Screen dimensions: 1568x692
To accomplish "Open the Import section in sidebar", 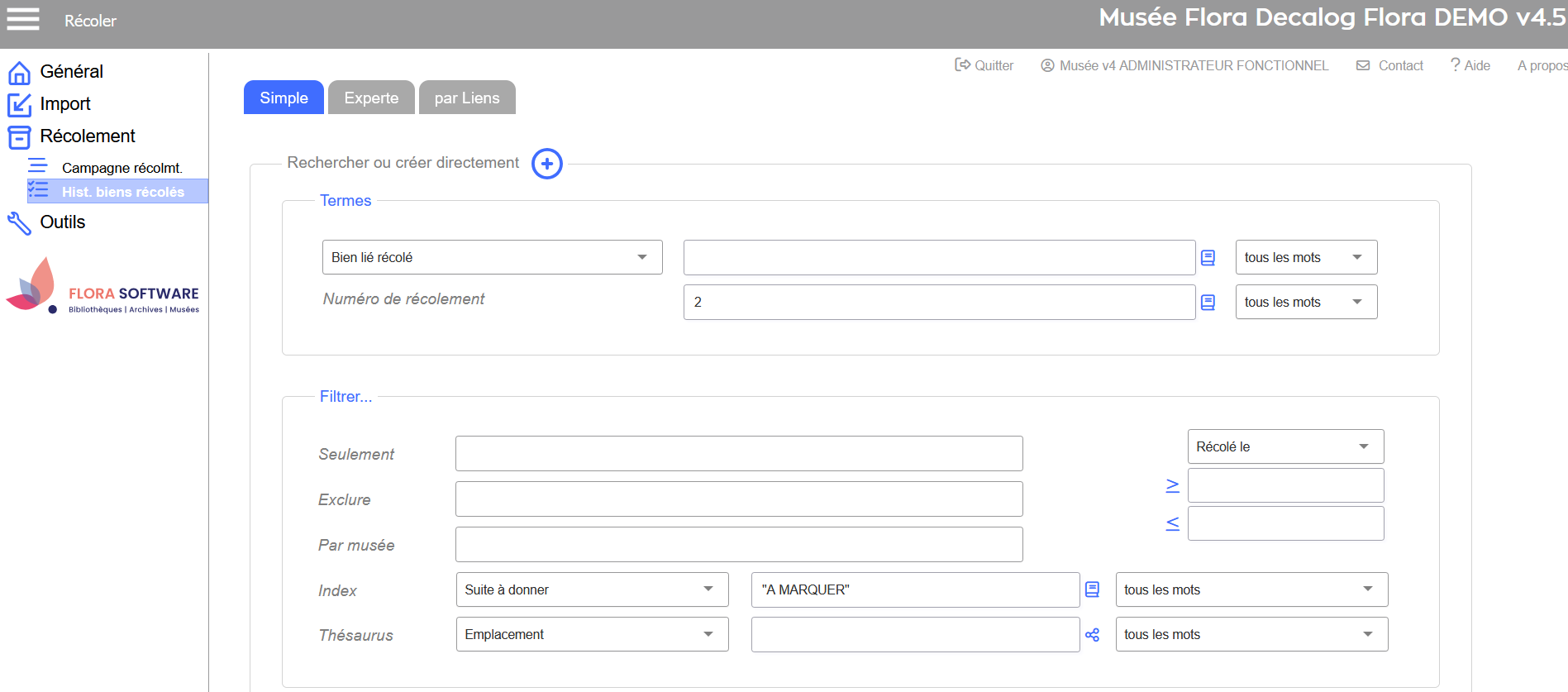I will (x=64, y=104).
